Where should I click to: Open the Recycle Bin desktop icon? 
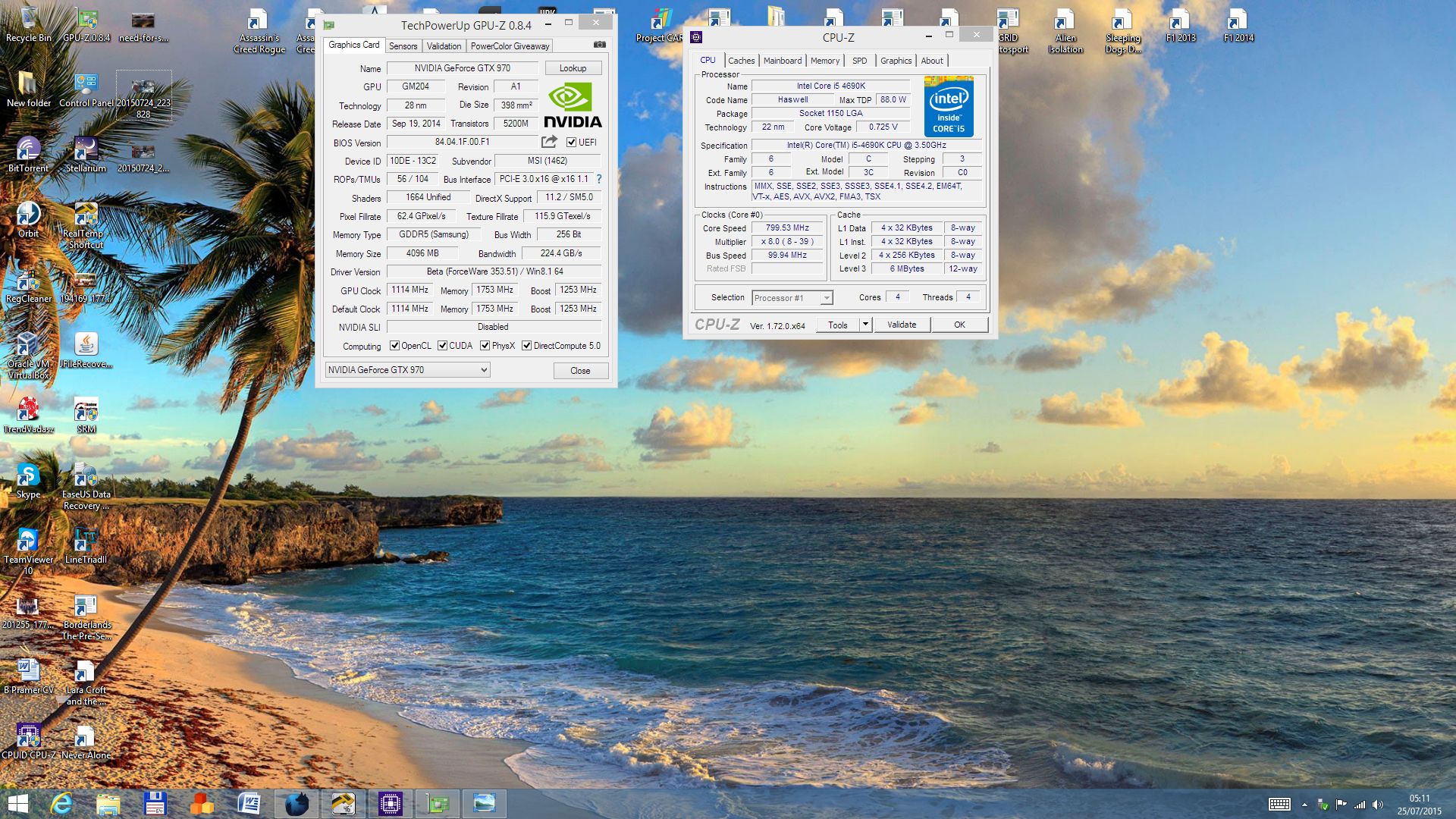tap(28, 25)
